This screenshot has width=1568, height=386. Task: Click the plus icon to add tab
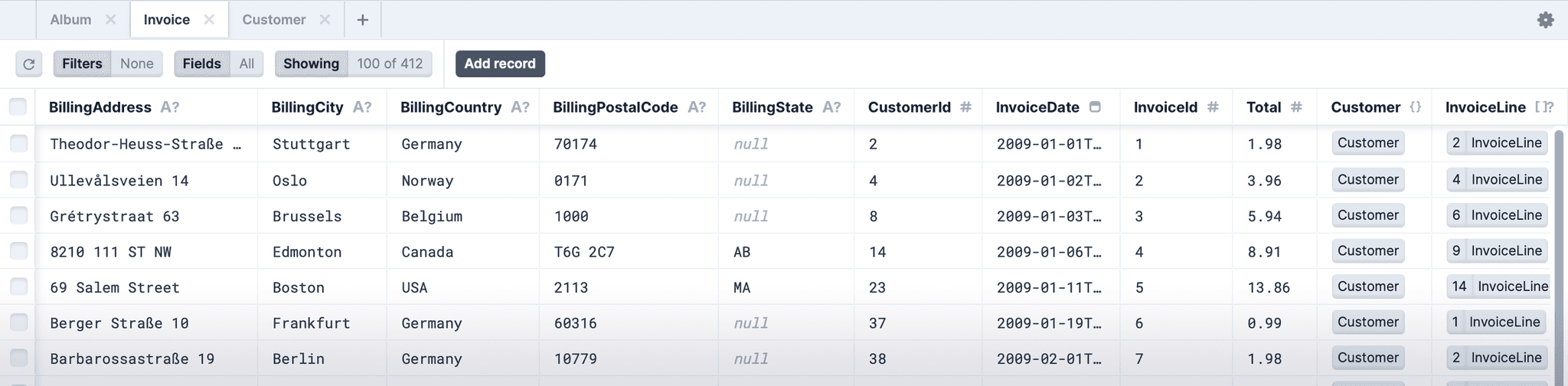[x=363, y=20]
